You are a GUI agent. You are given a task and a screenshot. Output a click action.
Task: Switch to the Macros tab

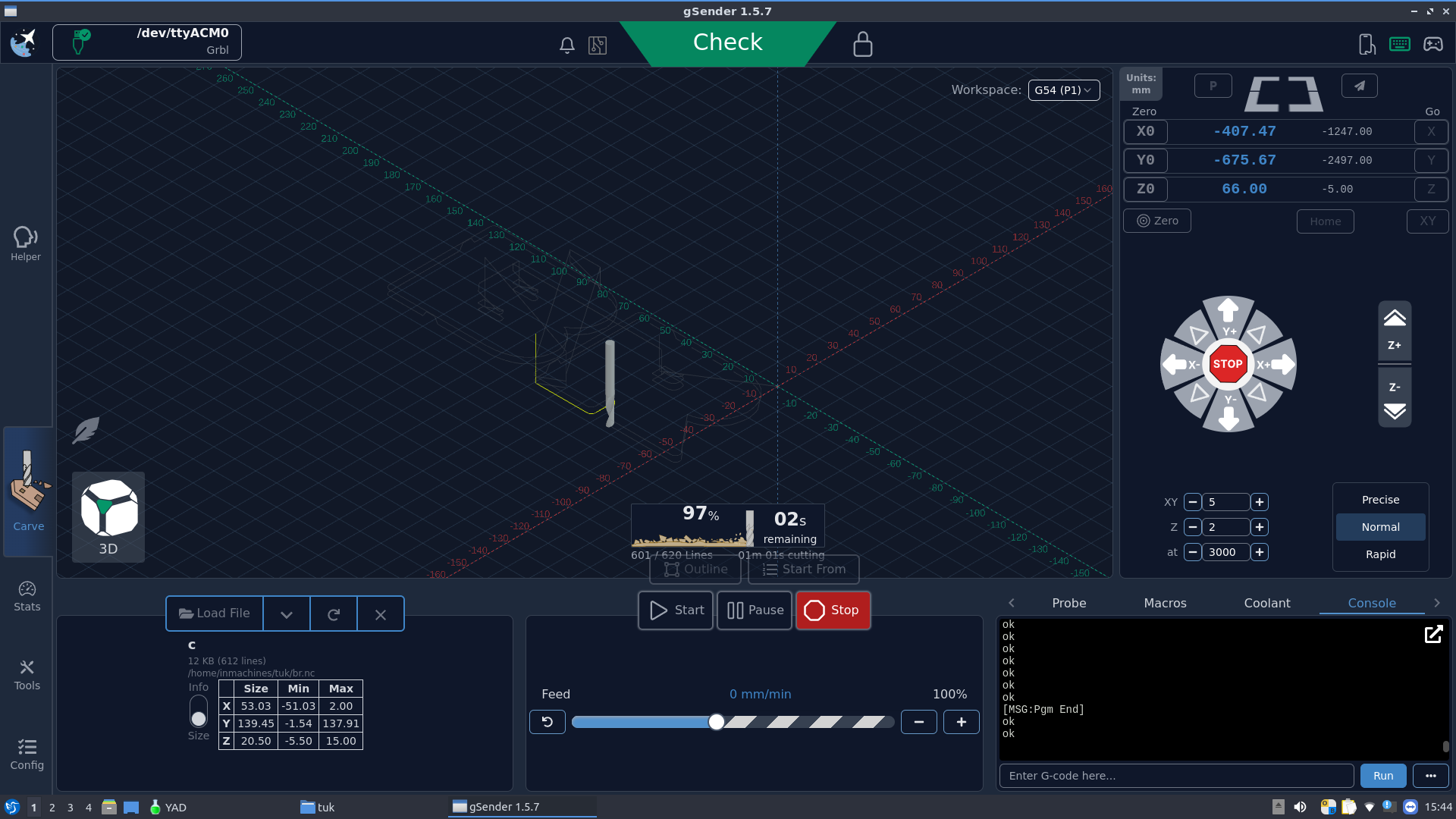pos(1164,603)
